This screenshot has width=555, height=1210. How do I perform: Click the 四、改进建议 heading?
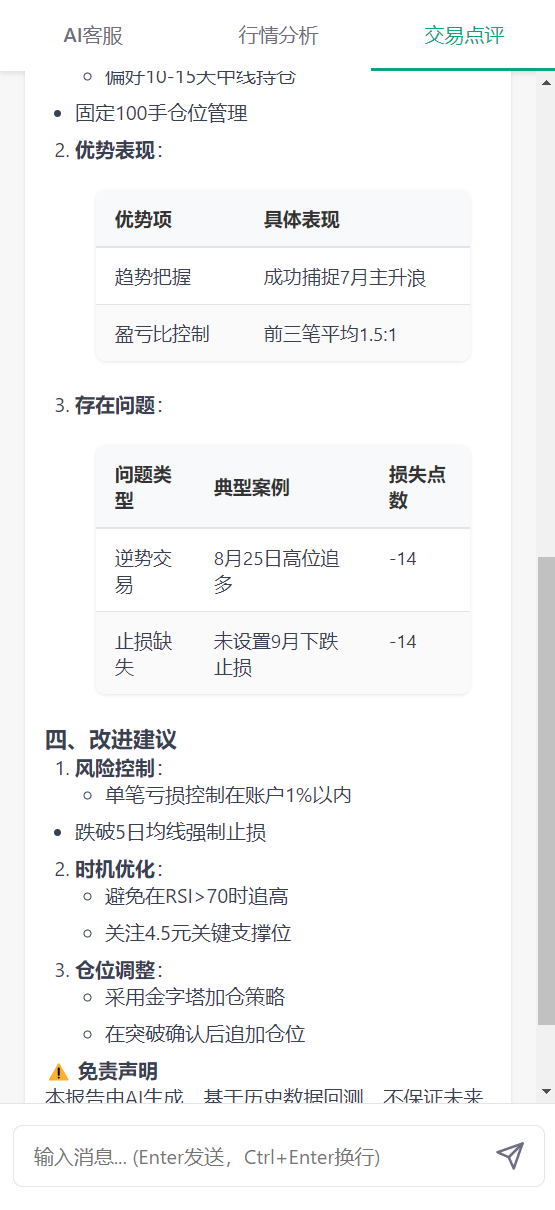[111, 740]
